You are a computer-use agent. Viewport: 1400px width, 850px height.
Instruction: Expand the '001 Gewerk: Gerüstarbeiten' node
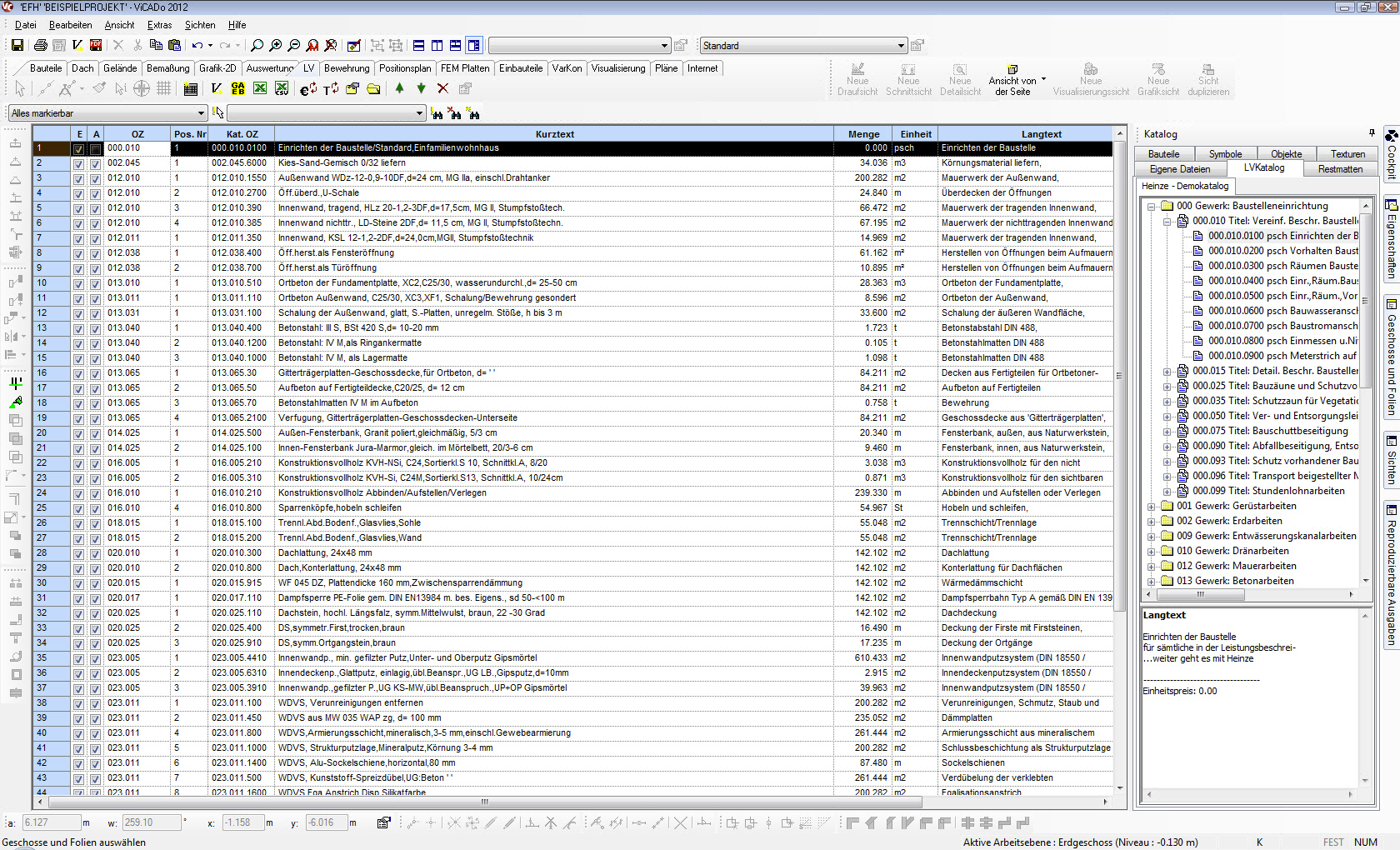1152,506
